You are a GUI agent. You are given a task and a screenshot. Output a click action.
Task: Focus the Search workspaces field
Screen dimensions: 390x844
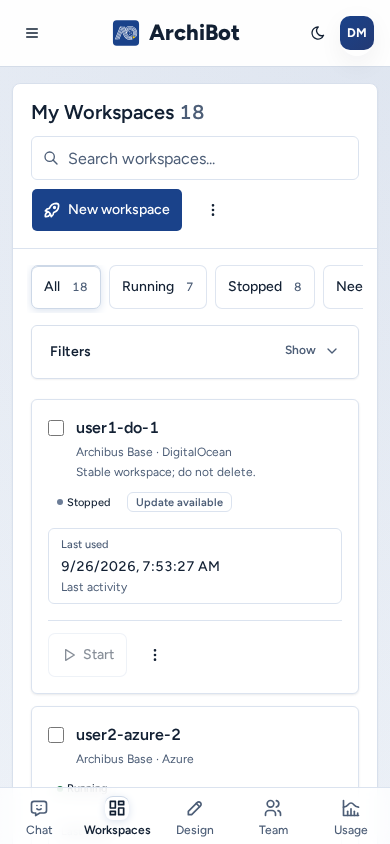pyautogui.click(x=195, y=158)
